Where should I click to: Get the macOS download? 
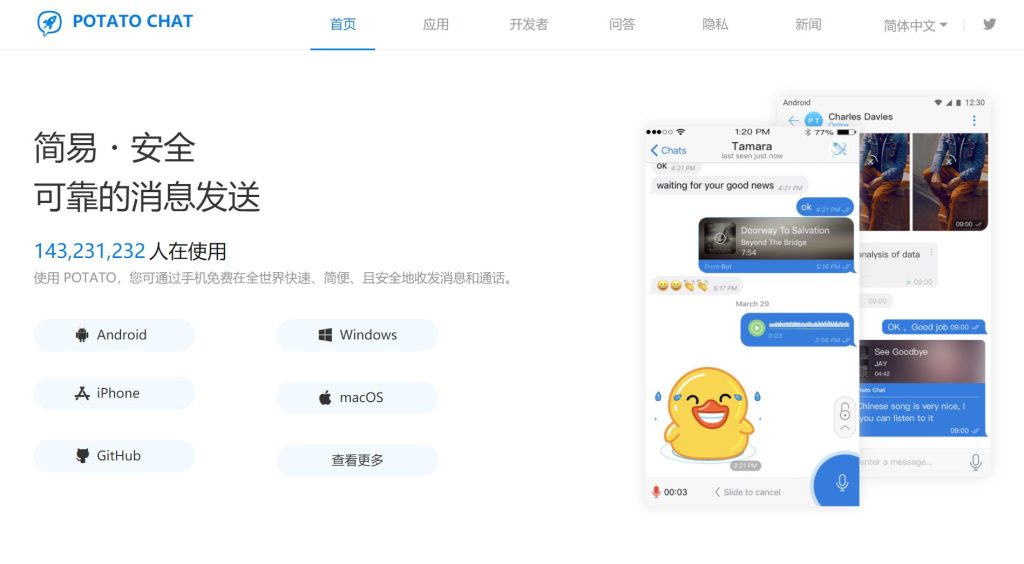click(x=357, y=397)
